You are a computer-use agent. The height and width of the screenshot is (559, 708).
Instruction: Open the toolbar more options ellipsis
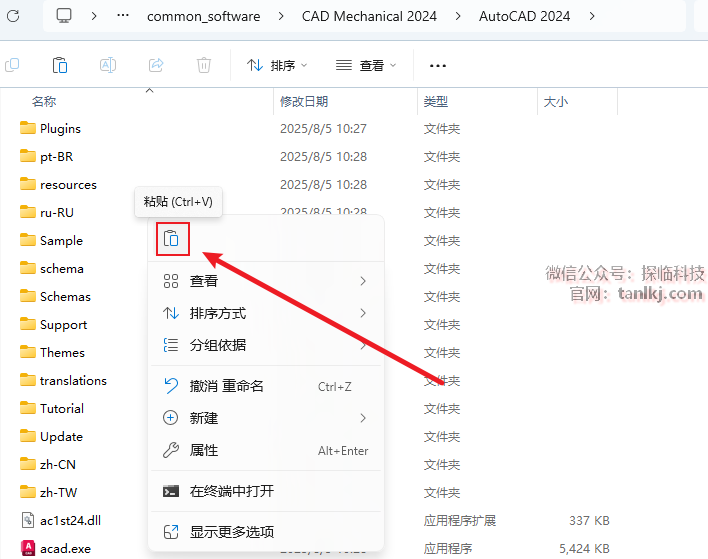pos(438,66)
